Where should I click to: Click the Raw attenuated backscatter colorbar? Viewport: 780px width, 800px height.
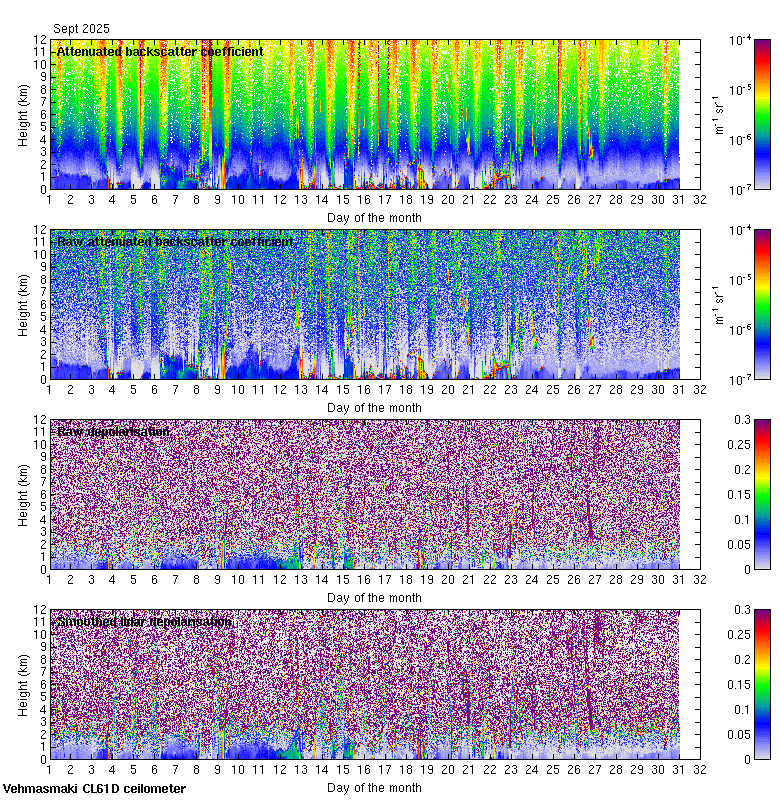(x=762, y=305)
